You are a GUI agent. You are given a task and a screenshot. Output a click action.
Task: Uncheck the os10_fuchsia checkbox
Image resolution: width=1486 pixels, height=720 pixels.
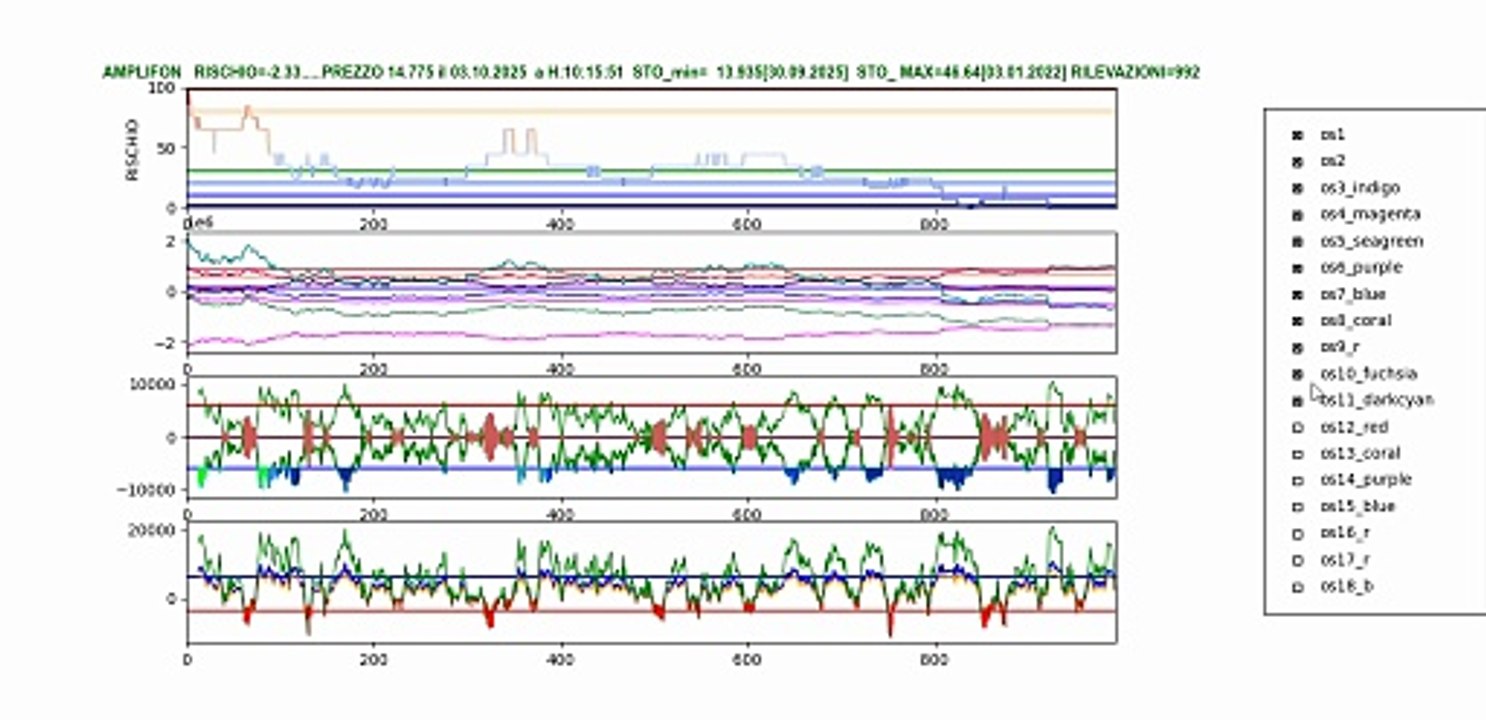(1297, 374)
